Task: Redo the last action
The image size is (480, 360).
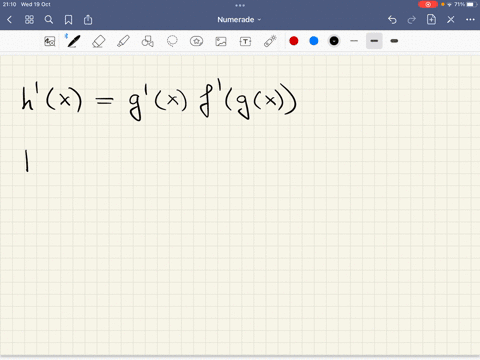Action: (412, 20)
